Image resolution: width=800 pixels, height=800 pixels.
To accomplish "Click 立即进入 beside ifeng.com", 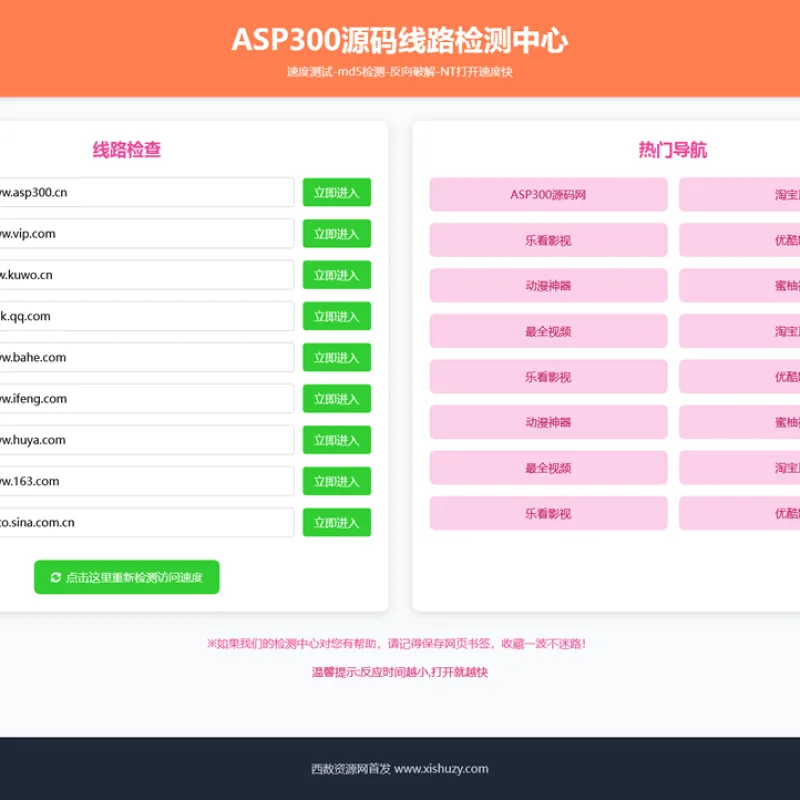I will coord(337,398).
